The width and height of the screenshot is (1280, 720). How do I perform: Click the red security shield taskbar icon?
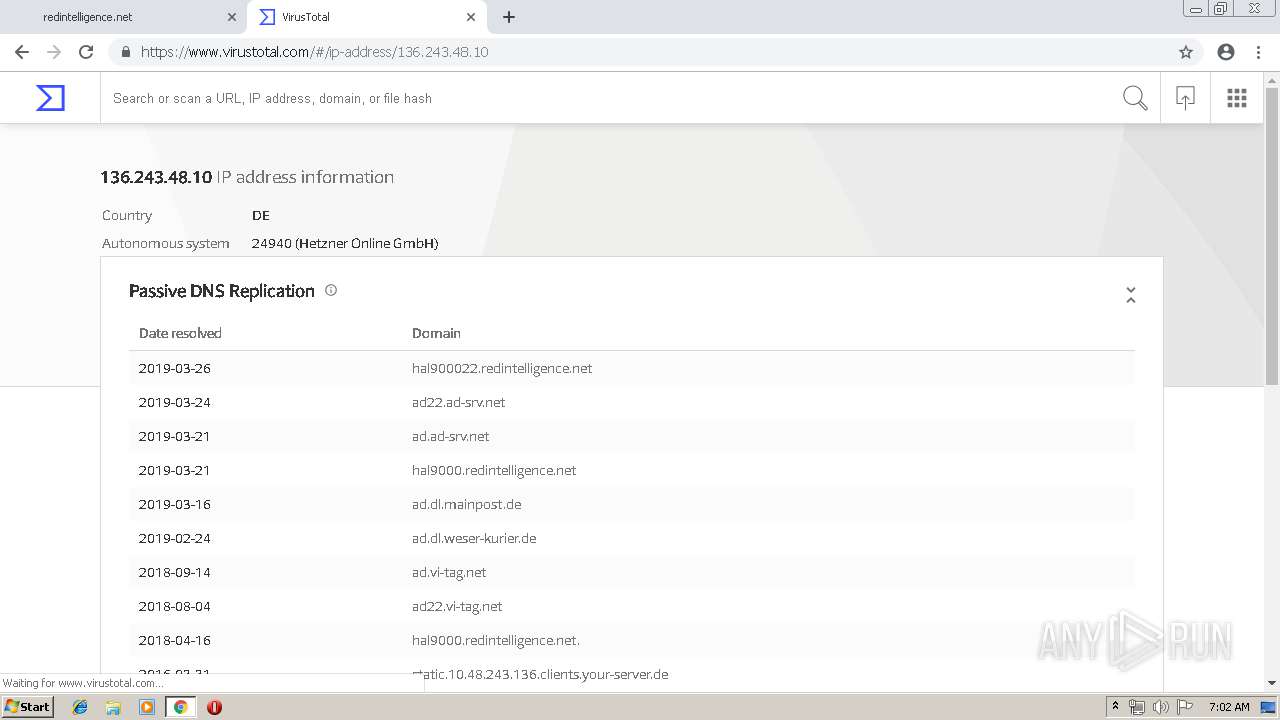tap(214, 707)
